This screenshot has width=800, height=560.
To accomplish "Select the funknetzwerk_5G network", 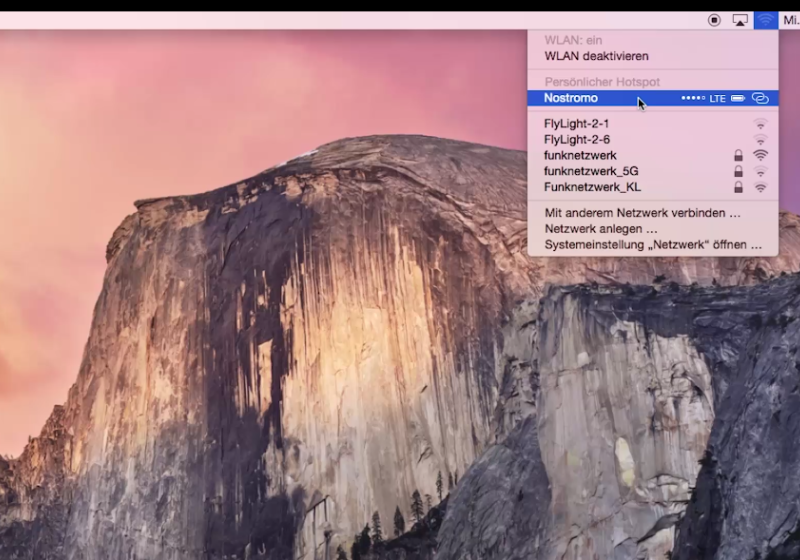I will (590, 172).
